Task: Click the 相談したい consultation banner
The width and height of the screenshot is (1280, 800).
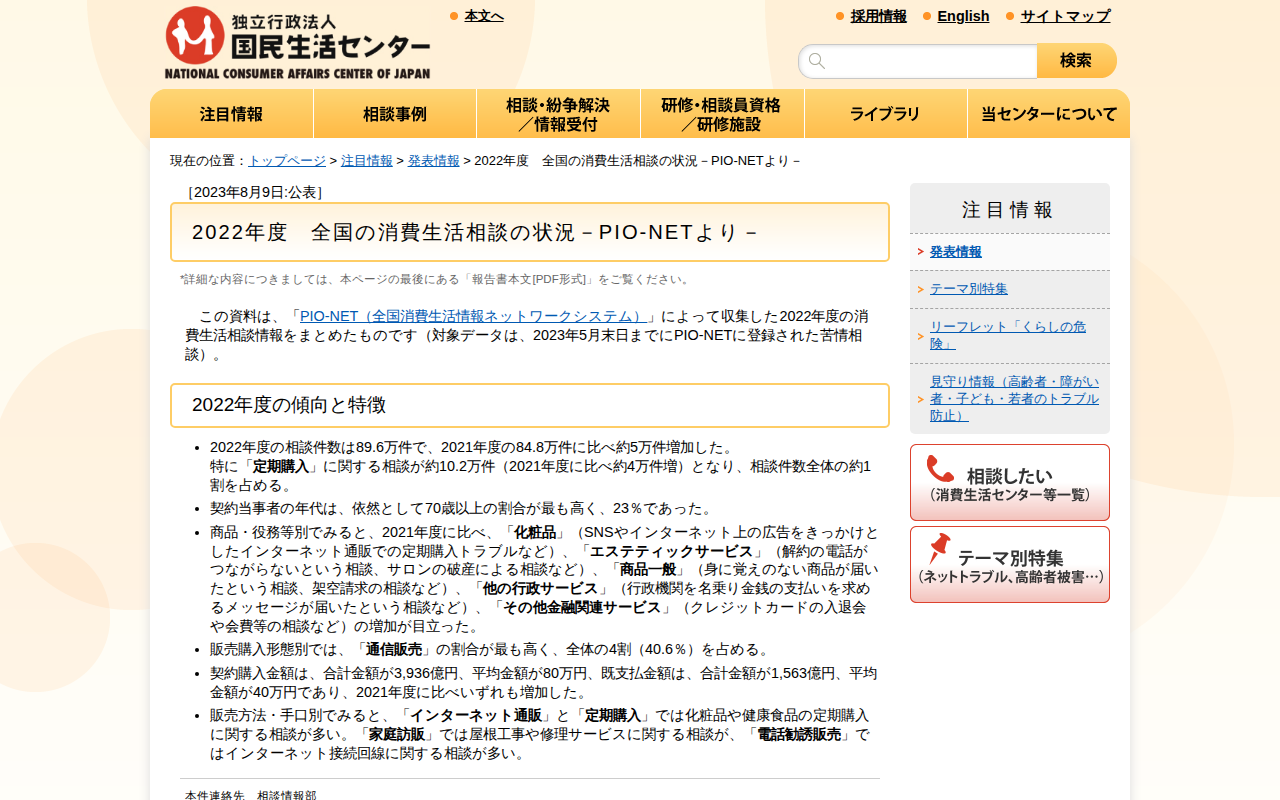Action: point(1010,482)
